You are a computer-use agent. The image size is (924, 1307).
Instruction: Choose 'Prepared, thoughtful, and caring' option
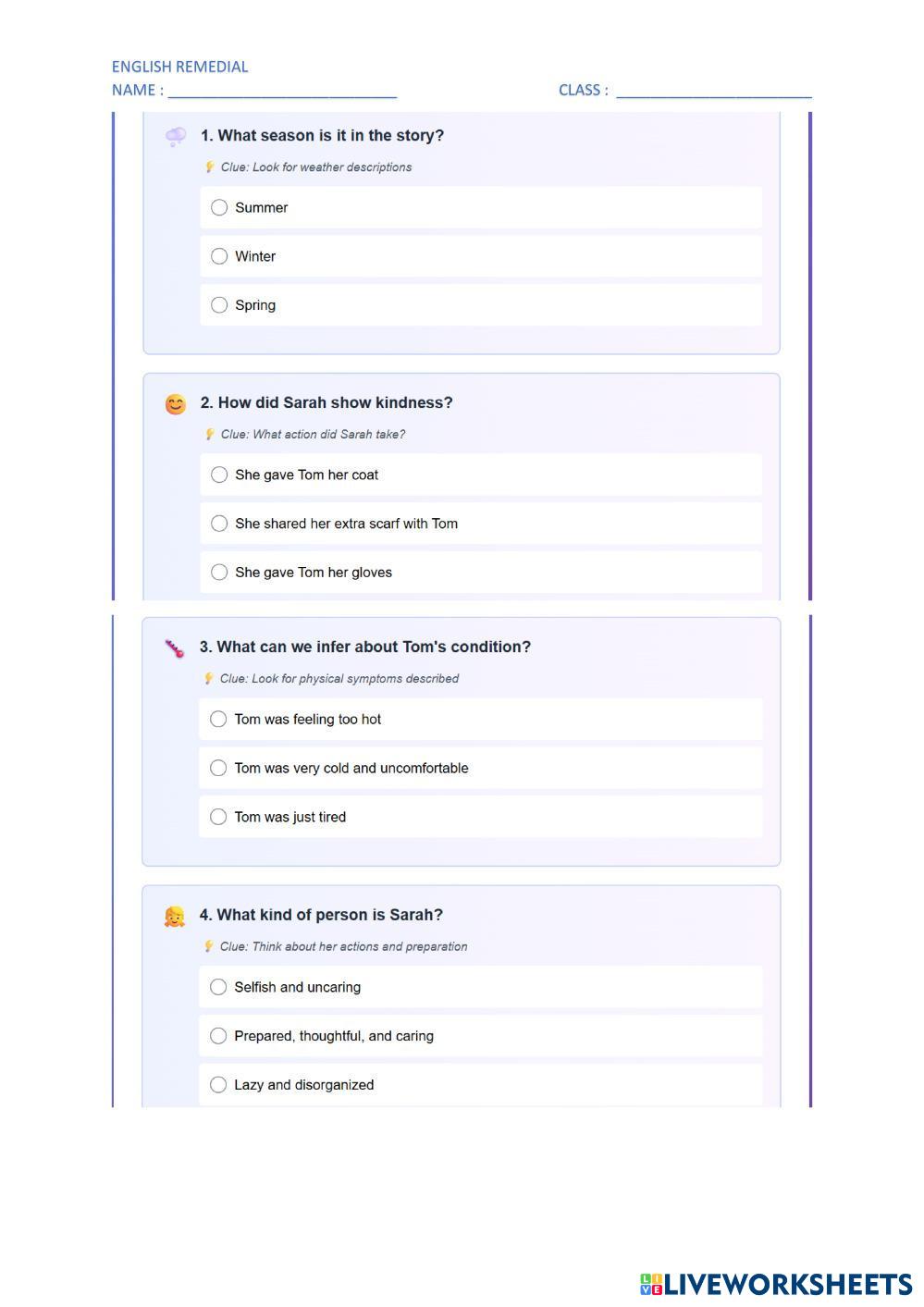coord(218,1037)
